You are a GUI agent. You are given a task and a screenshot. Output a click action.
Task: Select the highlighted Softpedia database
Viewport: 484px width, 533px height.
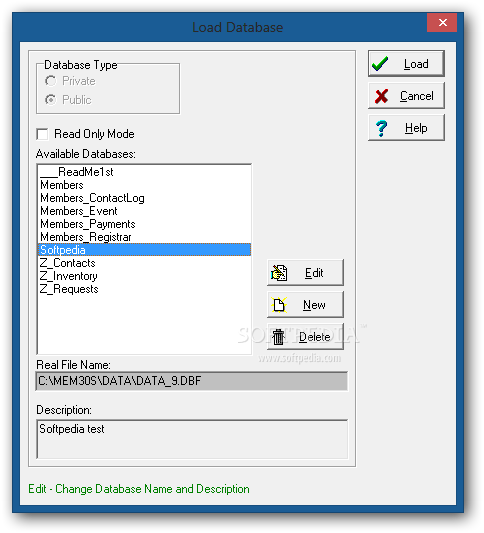coord(144,250)
